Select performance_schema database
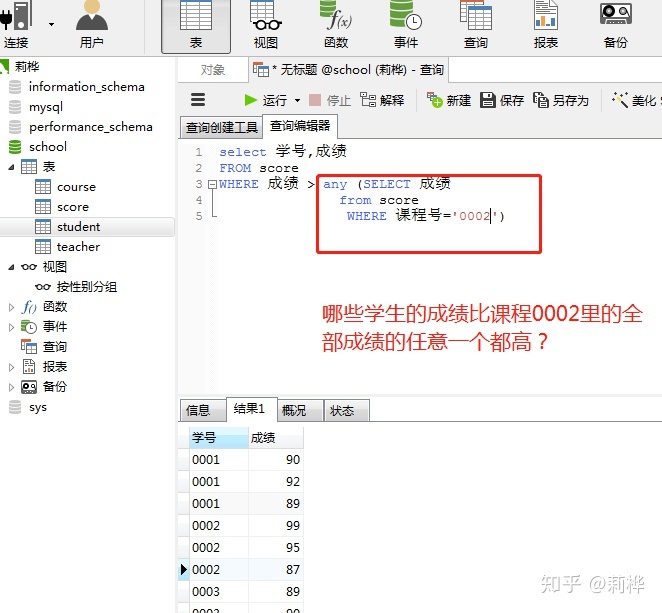662x613 pixels. pos(91,127)
